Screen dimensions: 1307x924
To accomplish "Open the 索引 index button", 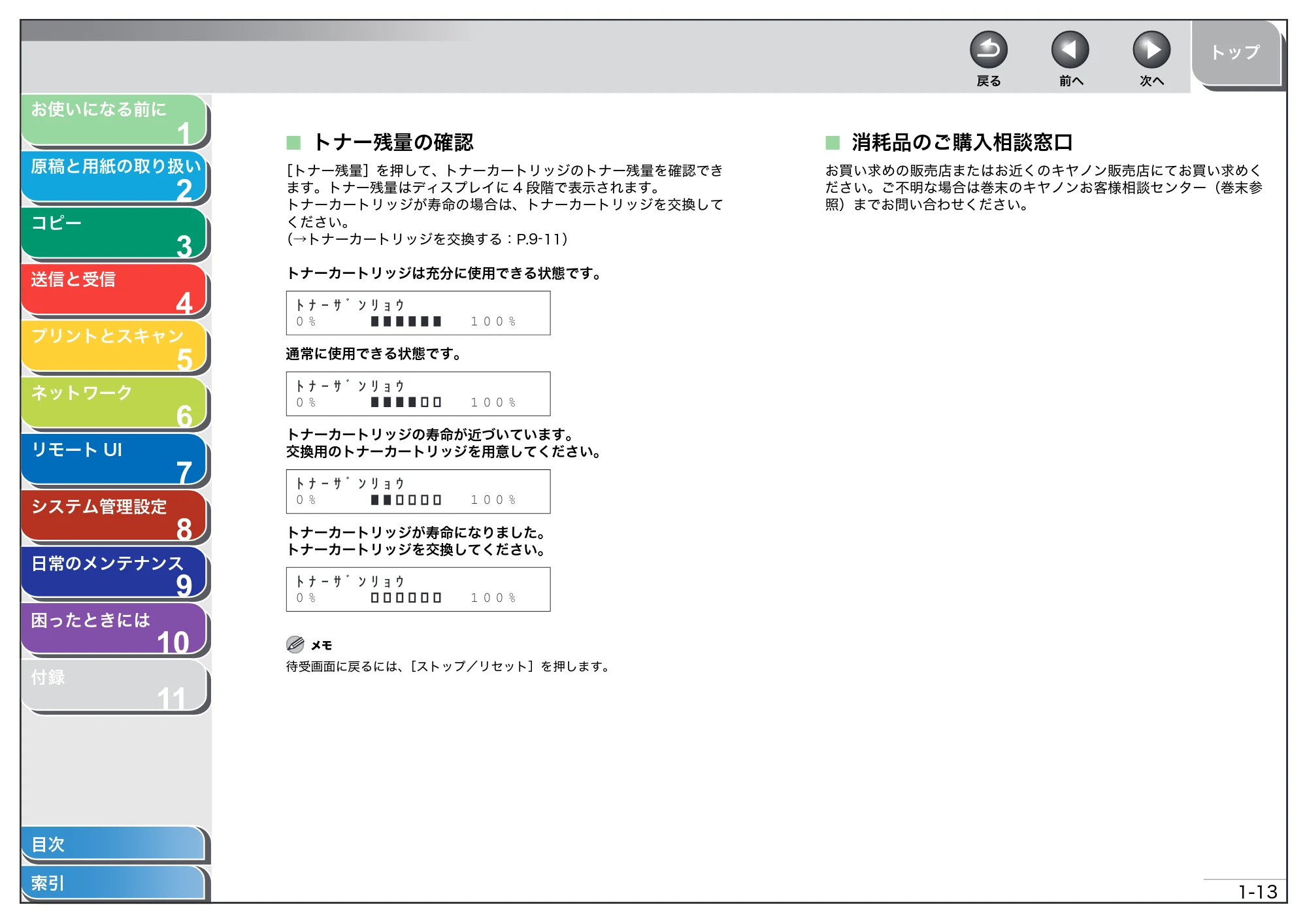I will click(114, 883).
